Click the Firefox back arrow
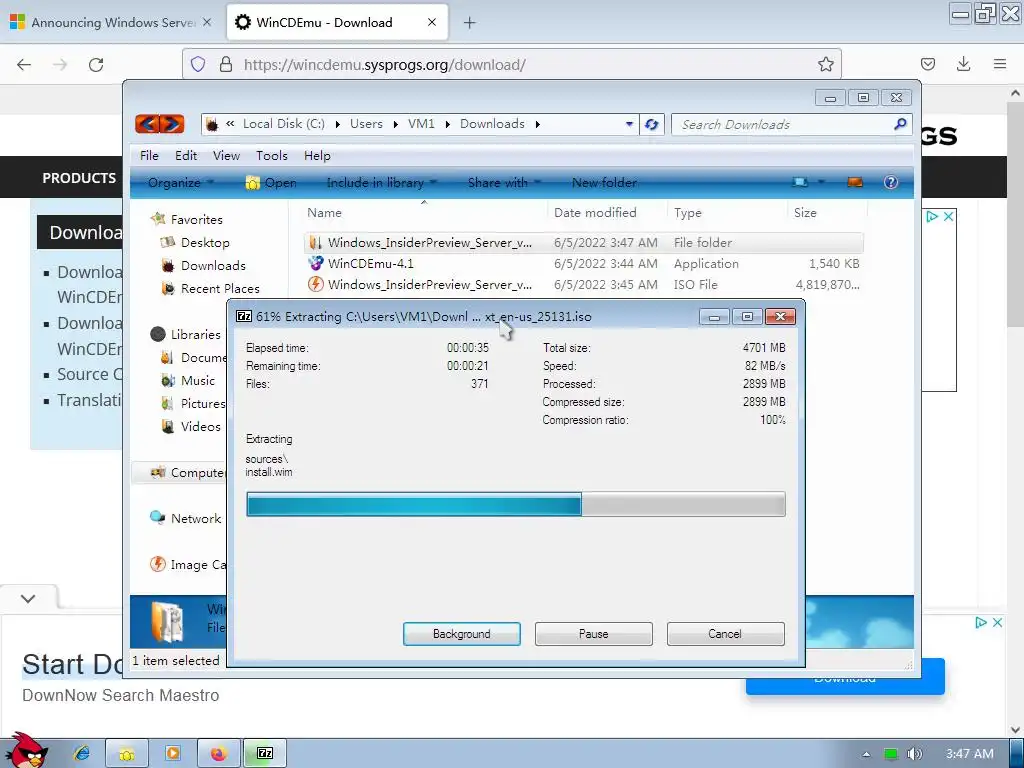The image size is (1024, 768). (24, 65)
